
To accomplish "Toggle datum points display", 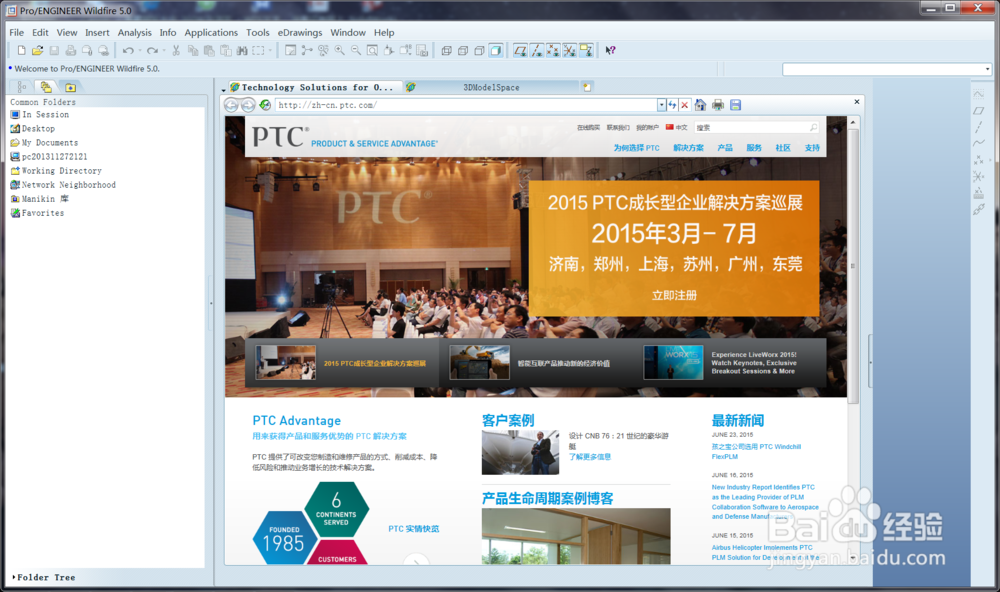I will click(x=553, y=50).
